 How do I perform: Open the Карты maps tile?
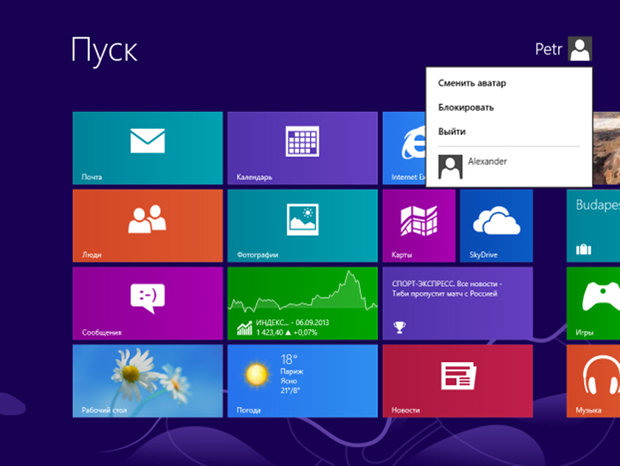(x=419, y=225)
